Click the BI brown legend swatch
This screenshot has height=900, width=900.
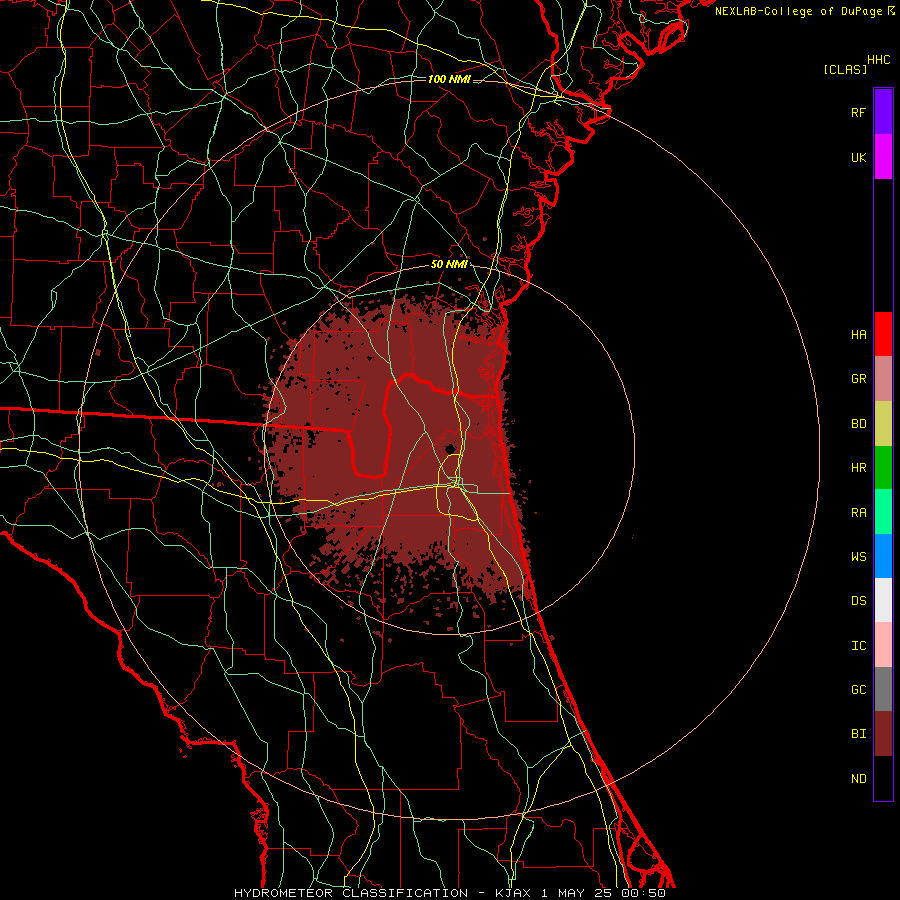point(883,734)
